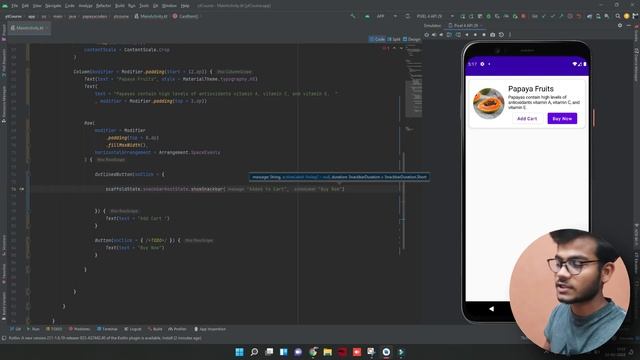Viewport: 640px width, 360px height.
Task: Open the Refactor menu
Action: pyautogui.click(x=103, y=6)
